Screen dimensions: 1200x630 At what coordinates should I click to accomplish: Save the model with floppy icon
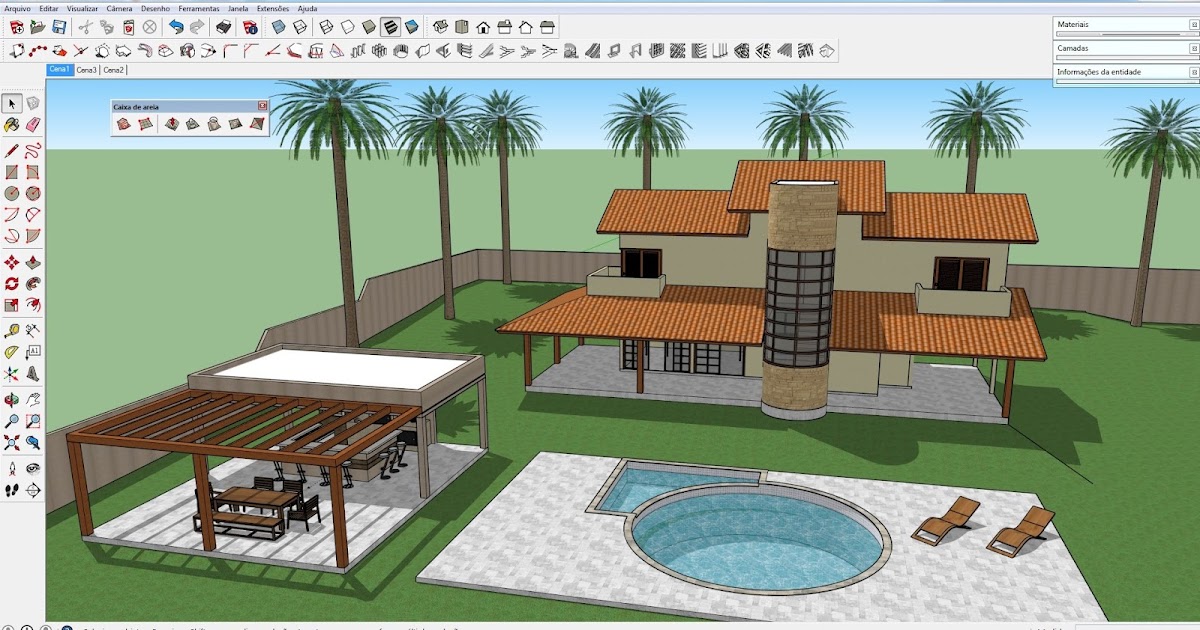click(x=59, y=27)
